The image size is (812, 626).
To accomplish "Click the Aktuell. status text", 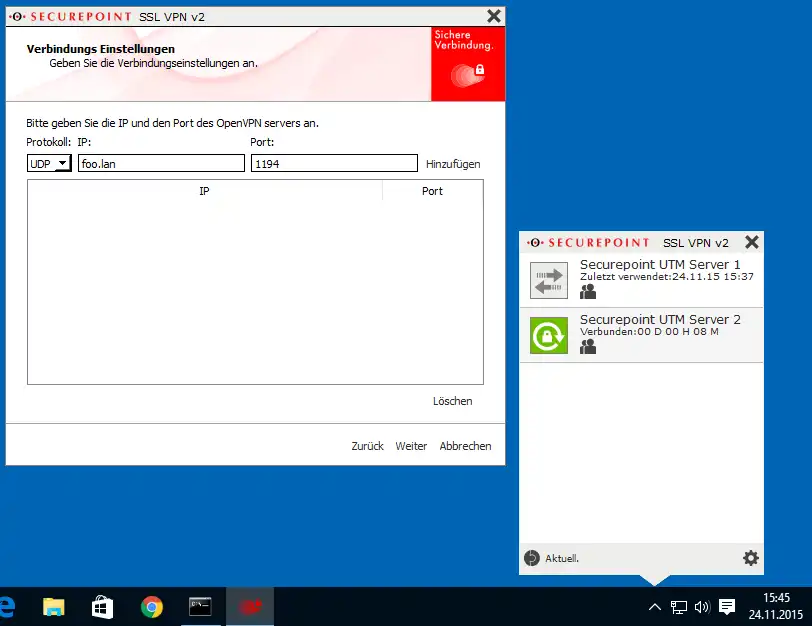I will point(562,559).
